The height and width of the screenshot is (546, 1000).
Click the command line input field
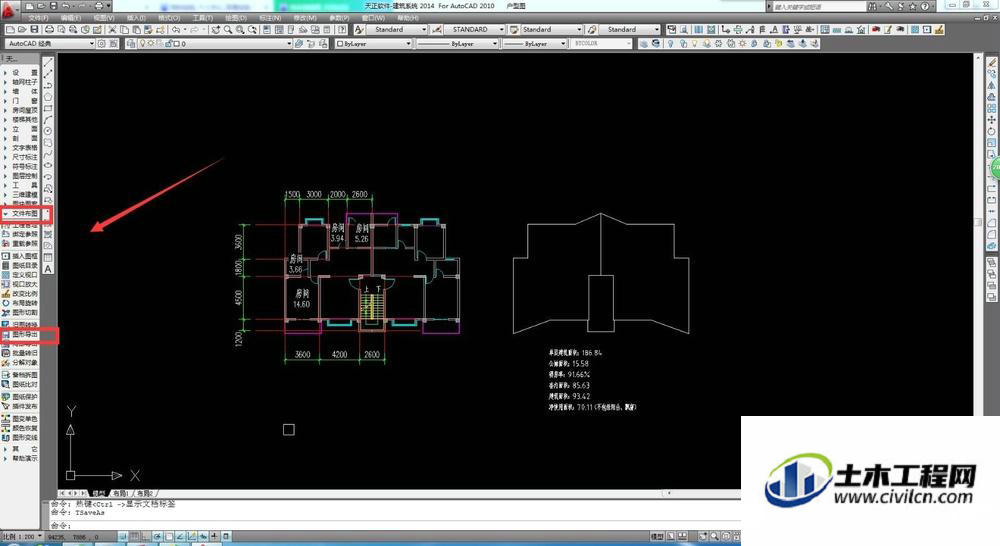(x=395, y=526)
